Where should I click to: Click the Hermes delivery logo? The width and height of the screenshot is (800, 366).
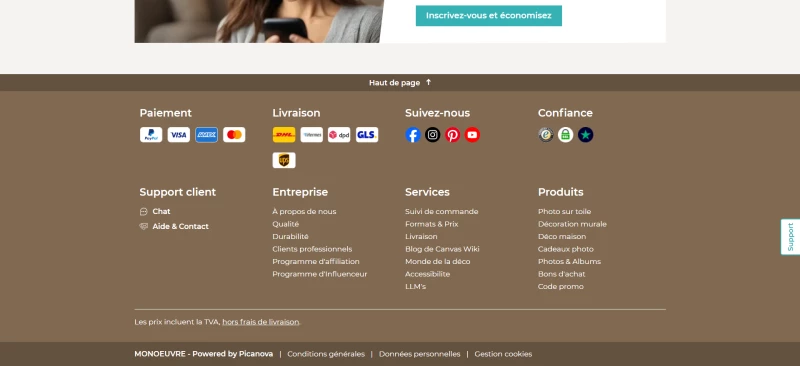(311, 135)
